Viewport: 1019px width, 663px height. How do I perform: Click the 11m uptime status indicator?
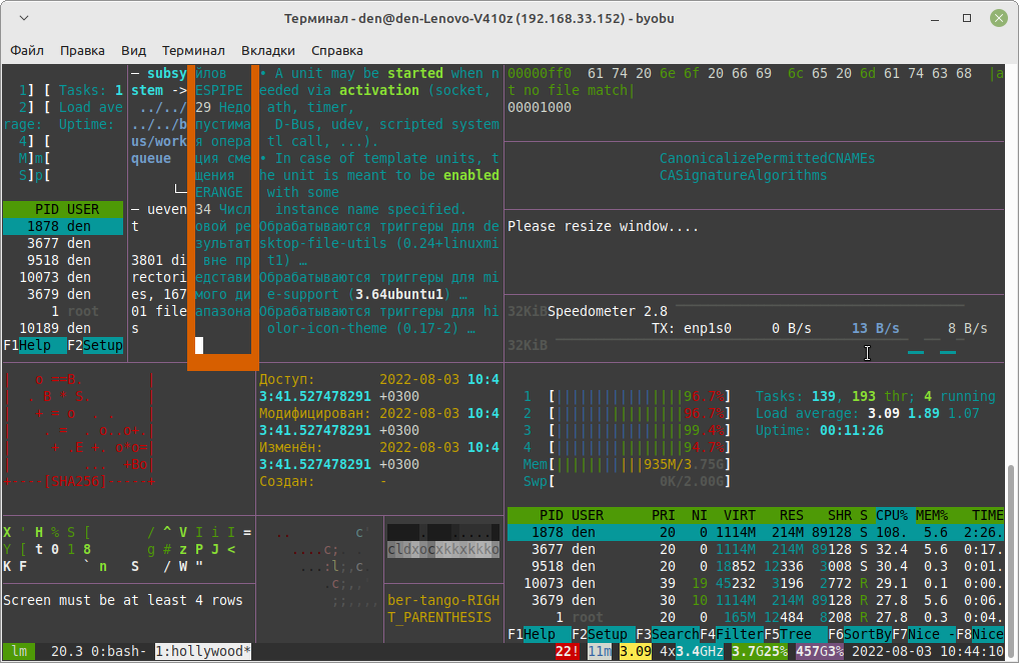[599, 651]
